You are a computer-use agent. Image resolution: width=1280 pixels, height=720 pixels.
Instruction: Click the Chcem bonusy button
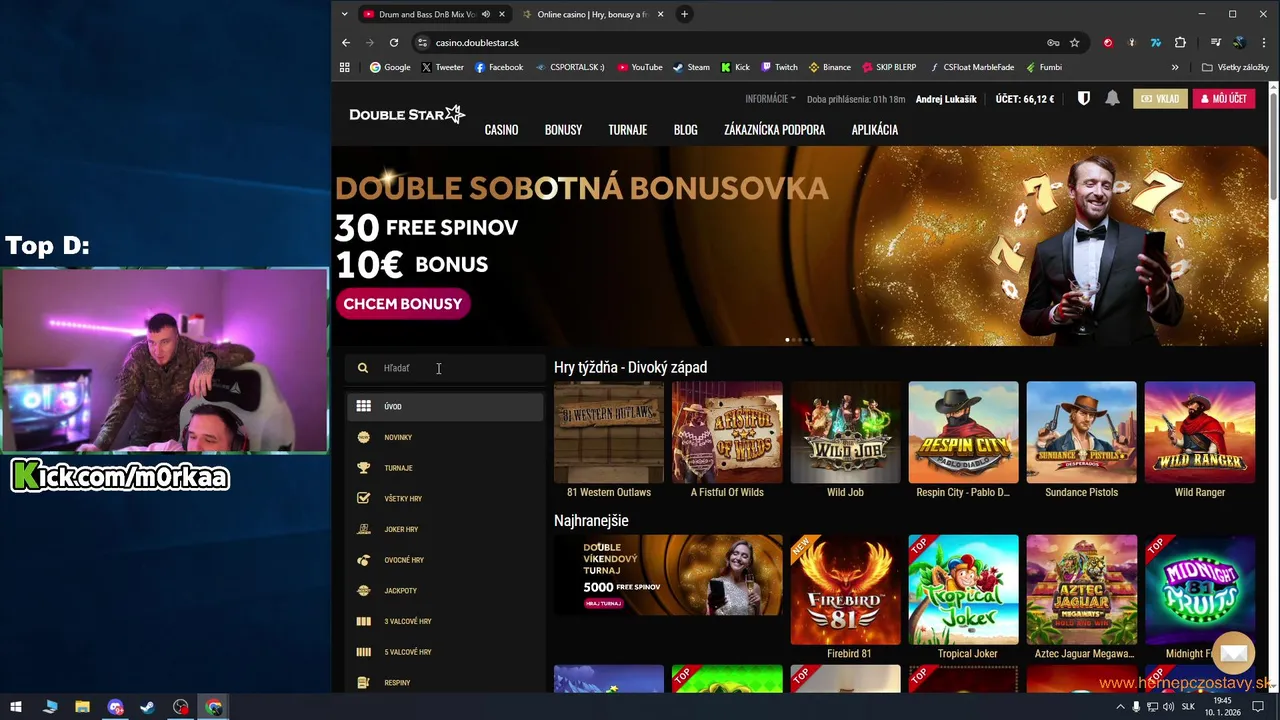[403, 304]
